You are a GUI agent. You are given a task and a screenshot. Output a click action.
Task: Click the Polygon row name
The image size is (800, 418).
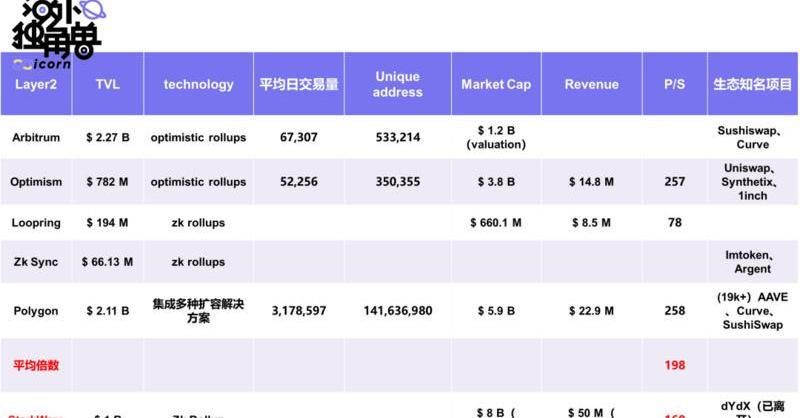pos(36,311)
